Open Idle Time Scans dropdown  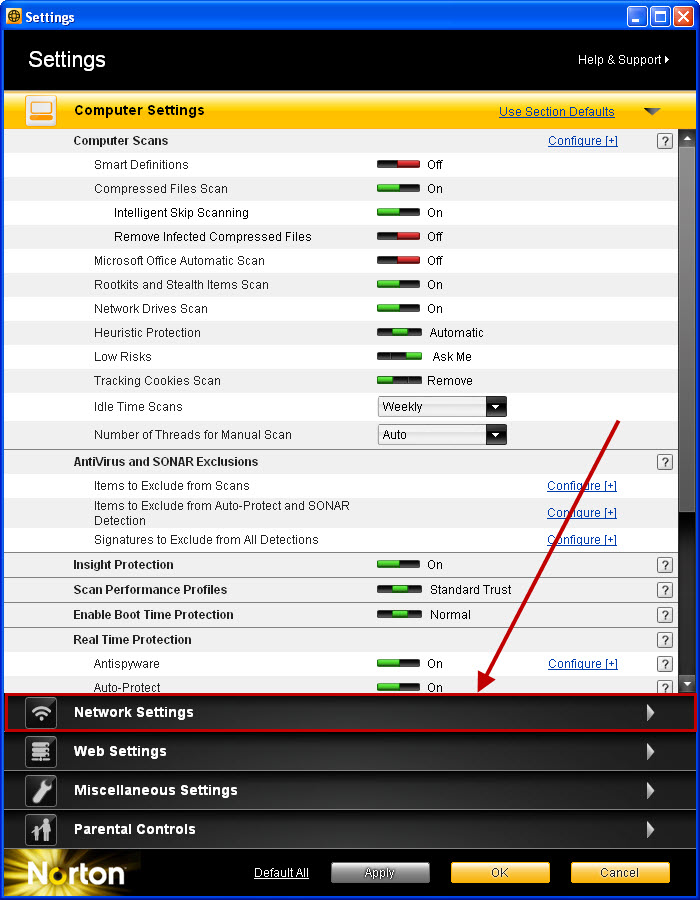point(442,406)
